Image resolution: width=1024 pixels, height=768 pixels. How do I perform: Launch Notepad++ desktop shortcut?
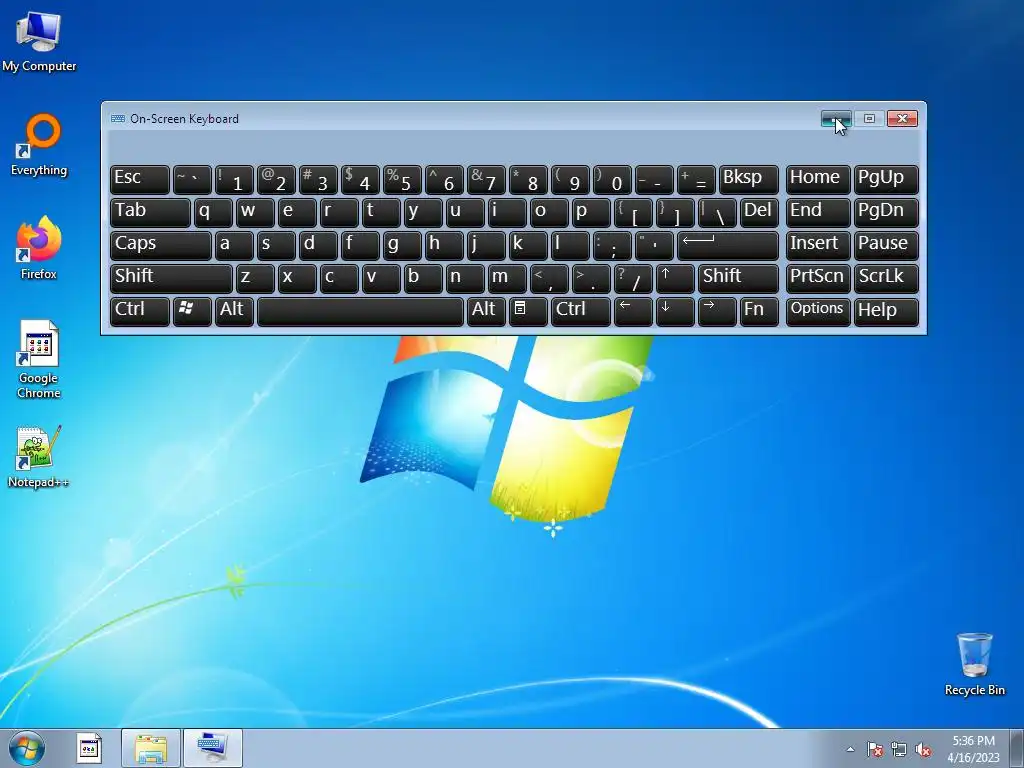(x=39, y=457)
